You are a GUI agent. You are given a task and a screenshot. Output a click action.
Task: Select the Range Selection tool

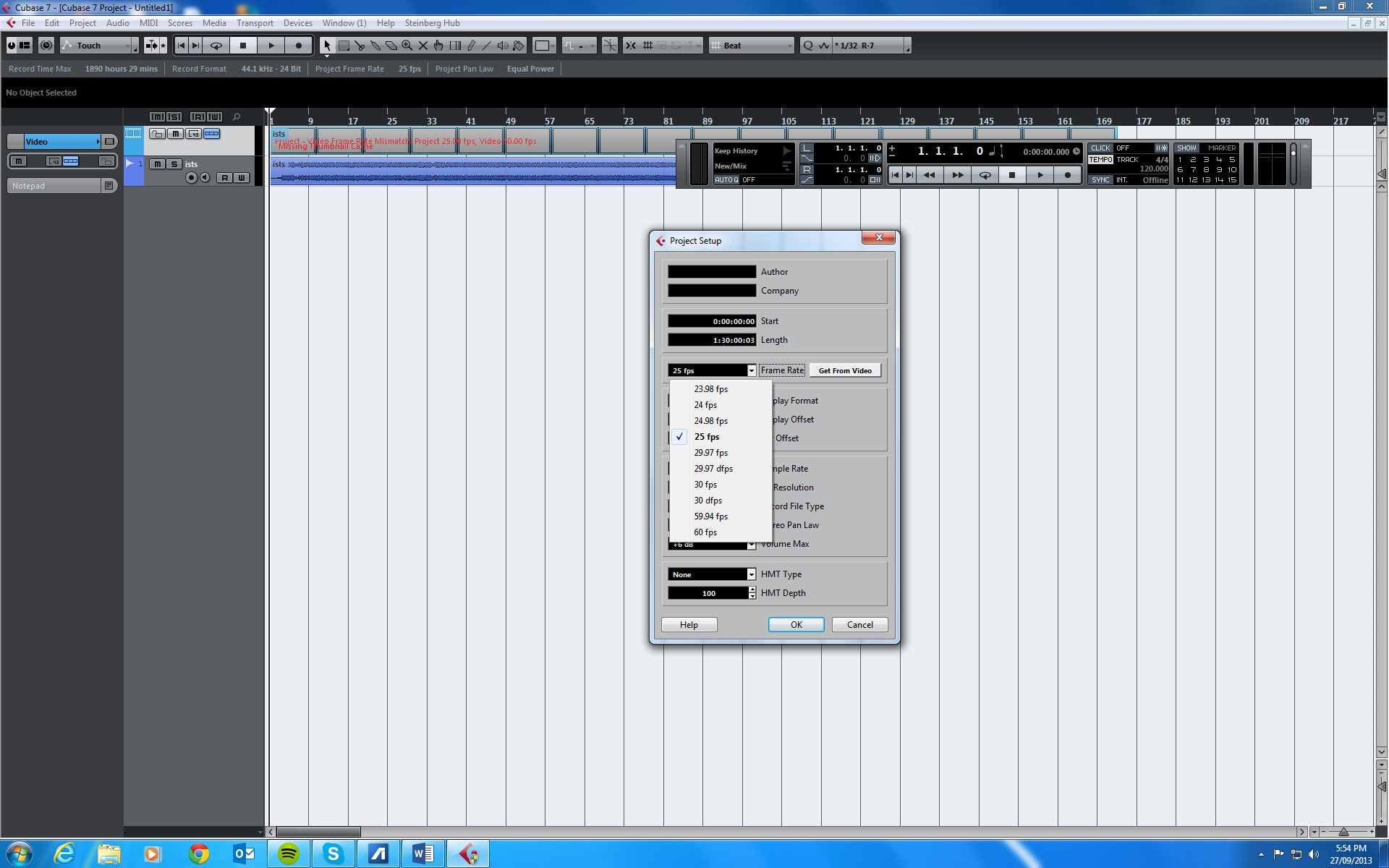click(x=344, y=46)
